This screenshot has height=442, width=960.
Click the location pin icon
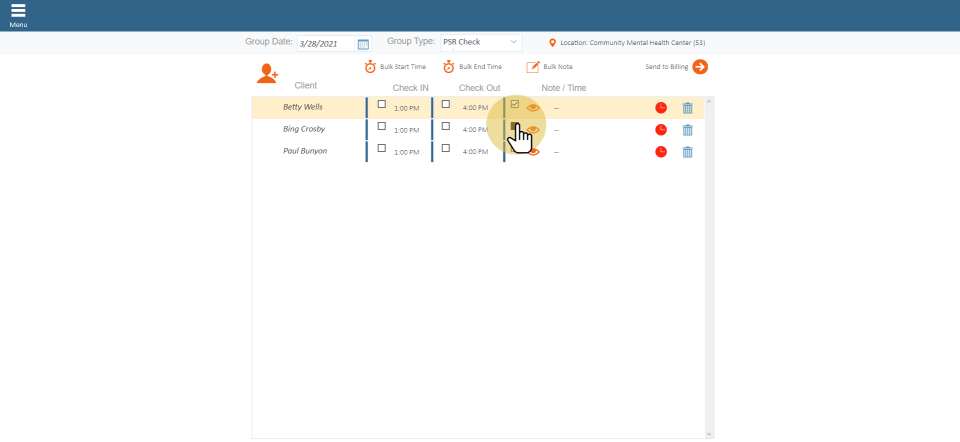tap(552, 43)
